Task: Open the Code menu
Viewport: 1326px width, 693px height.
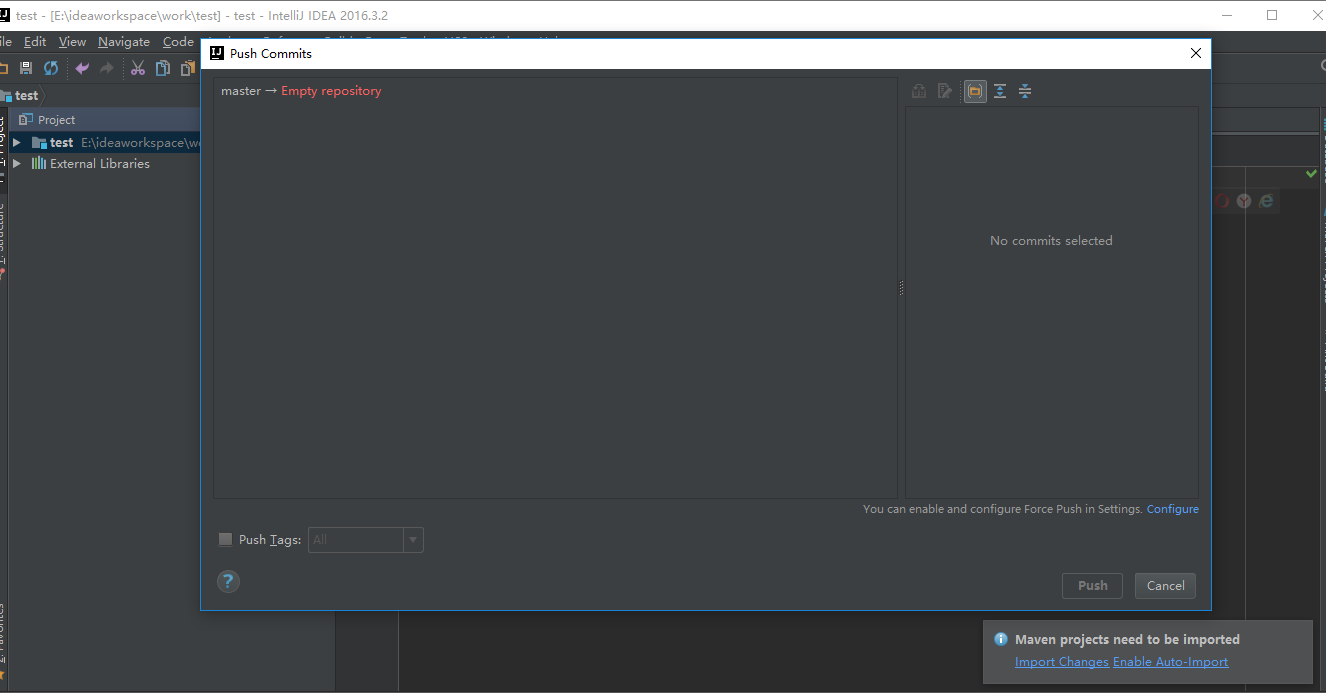Action: coord(178,42)
